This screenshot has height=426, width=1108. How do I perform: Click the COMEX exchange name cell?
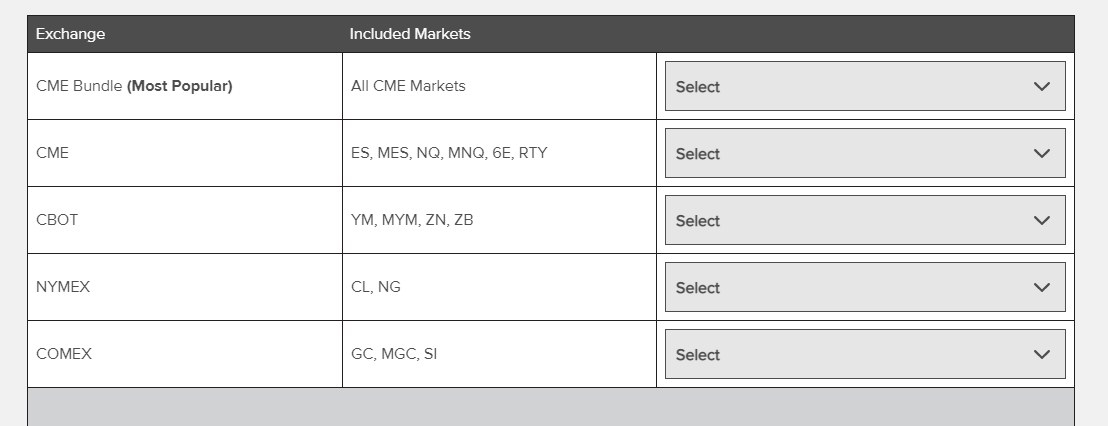64,354
